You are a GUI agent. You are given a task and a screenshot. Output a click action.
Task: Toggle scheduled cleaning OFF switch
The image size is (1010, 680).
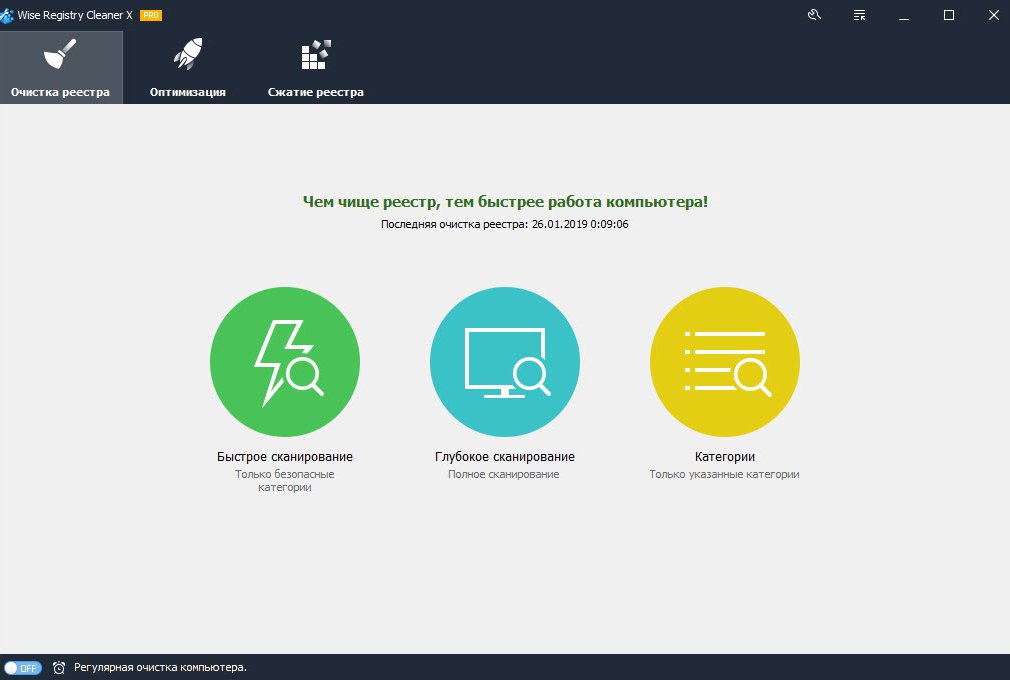[x=23, y=668]
